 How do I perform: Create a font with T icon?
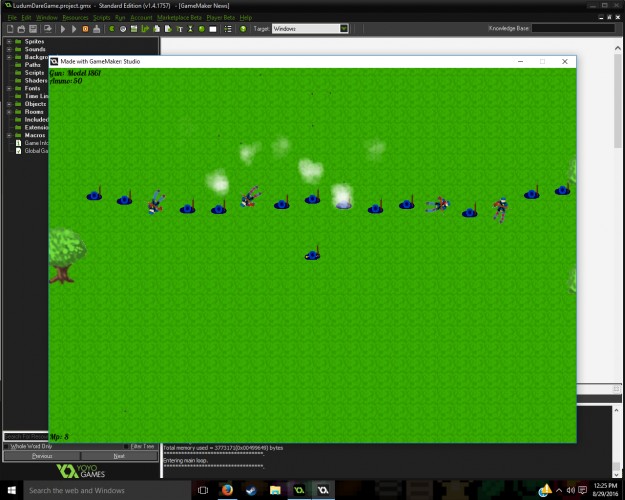(x=179, y=29)
